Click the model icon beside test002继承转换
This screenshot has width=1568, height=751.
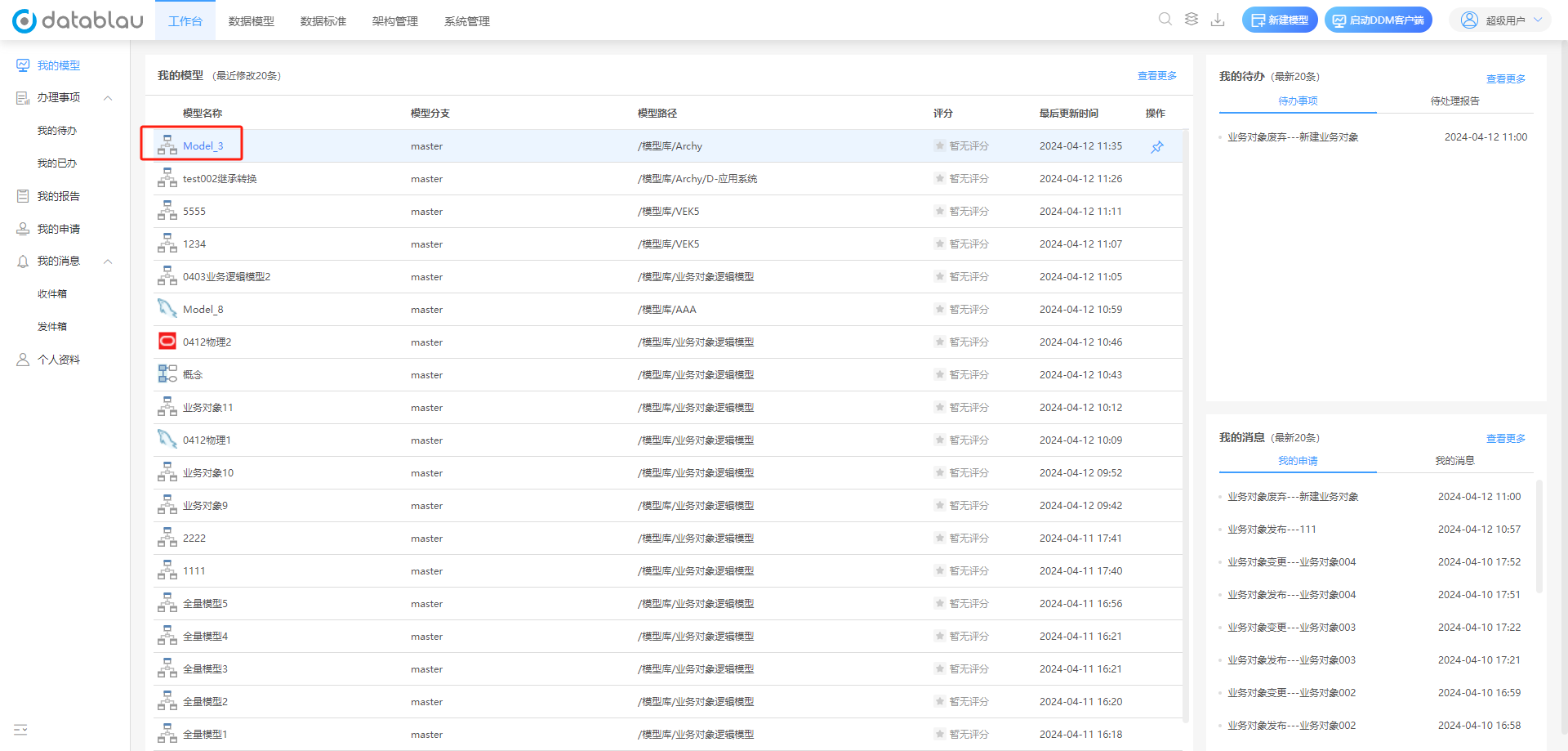click(x=167, y=178)
